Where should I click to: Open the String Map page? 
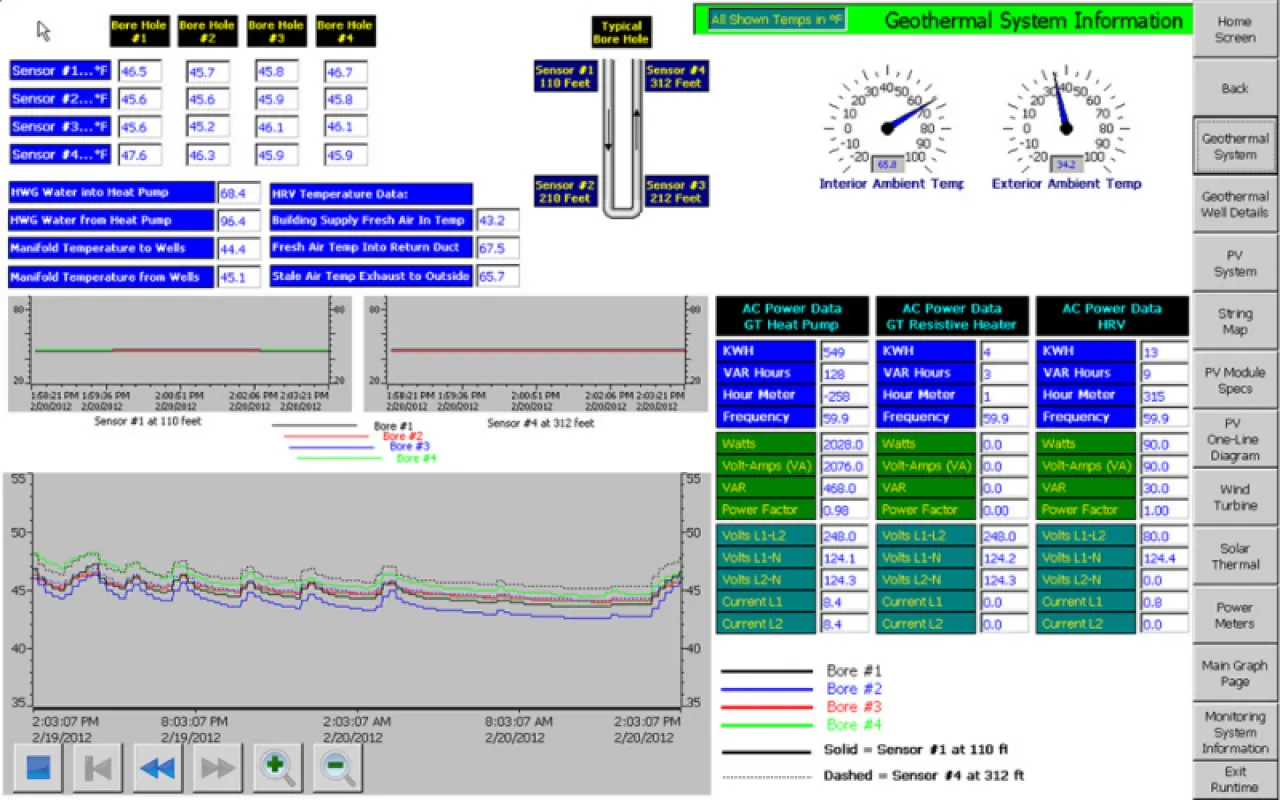pyautogui.click(x=1235, y=321)
